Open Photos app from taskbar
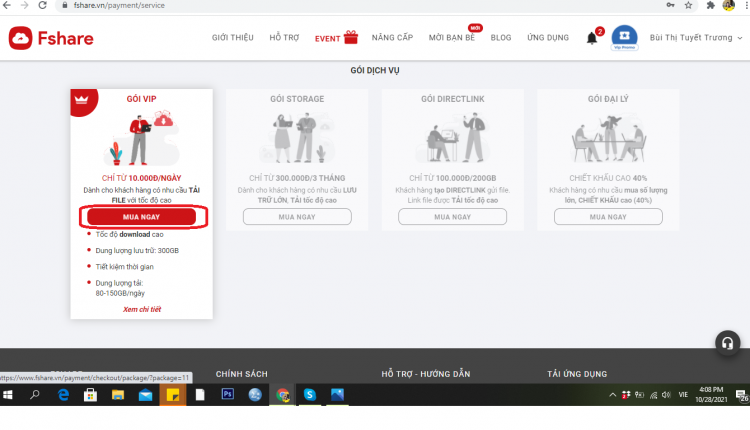750x430 pixels. [337, 395]
